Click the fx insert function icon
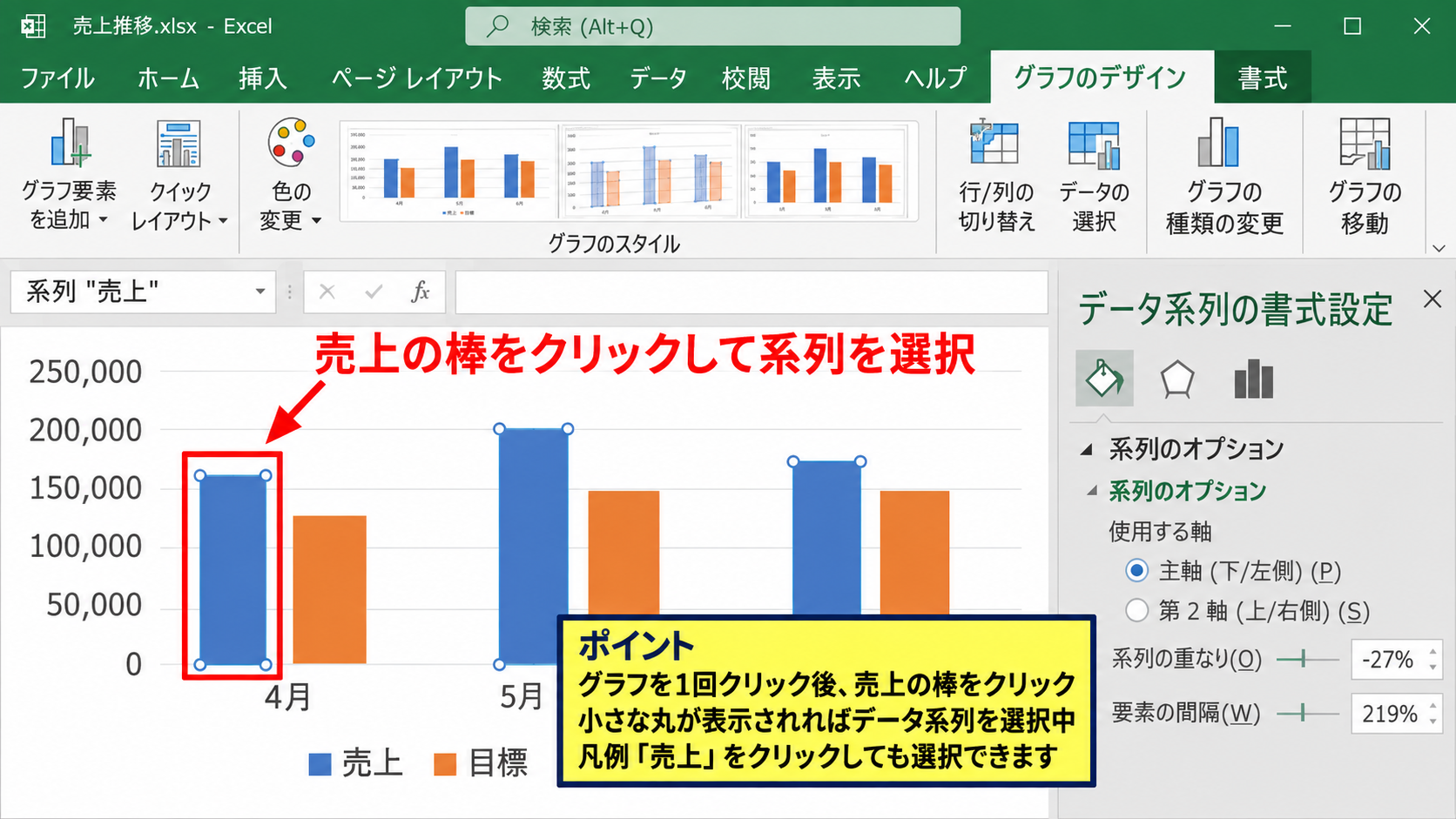1456x819 pixels. click(421, 292)
